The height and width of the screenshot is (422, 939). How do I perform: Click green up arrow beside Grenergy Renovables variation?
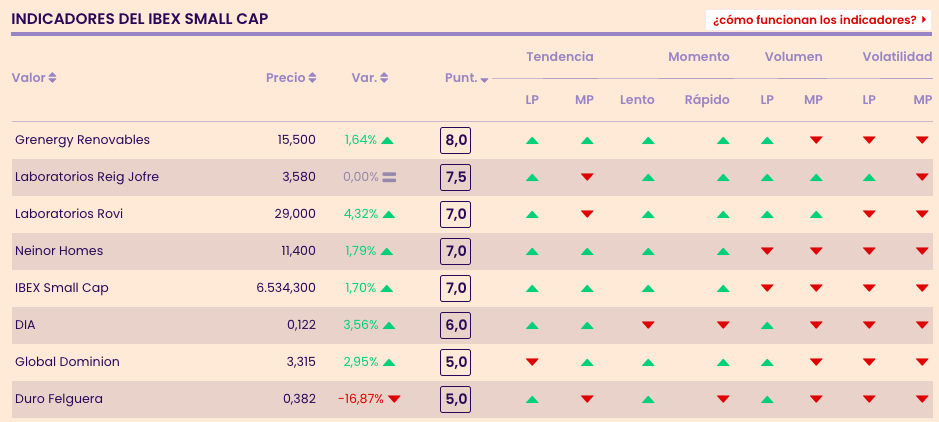(x=388, y=140)
